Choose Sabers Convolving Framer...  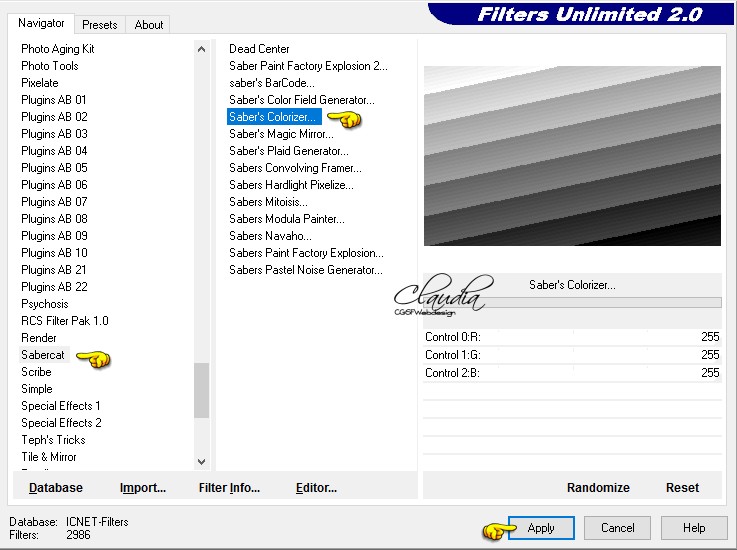[295, 168]
